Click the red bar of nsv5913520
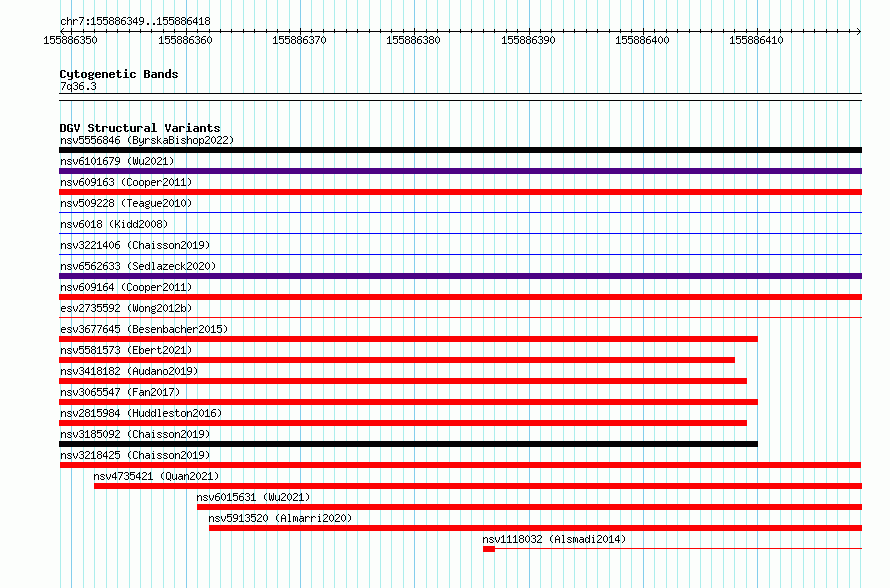The height and width of the screenshot is (588, 890). pos(535,528)
